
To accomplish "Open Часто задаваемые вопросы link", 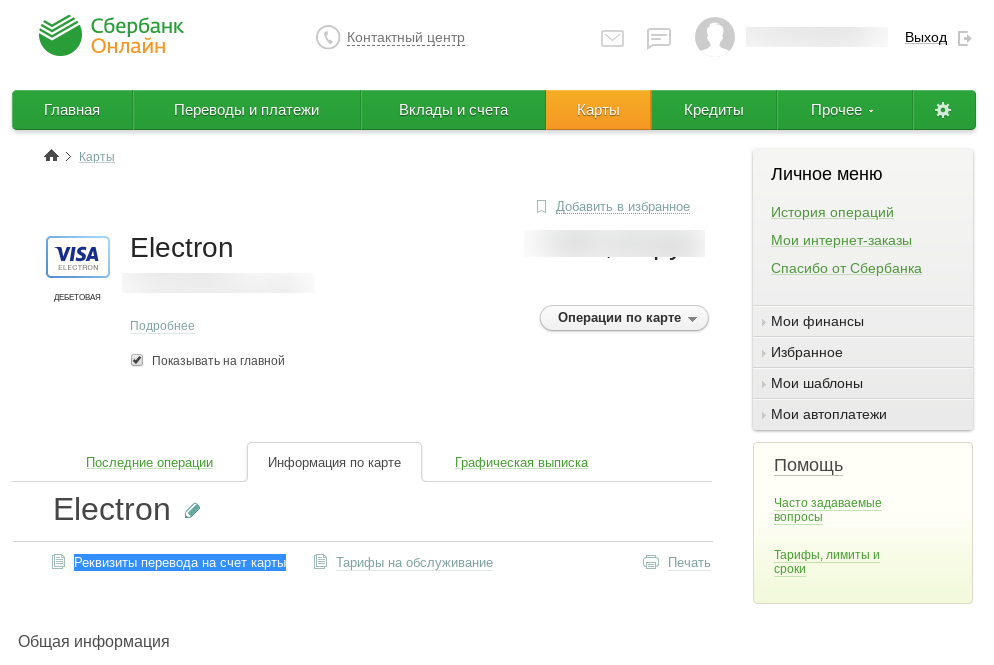I will click(x=828, y=510).
